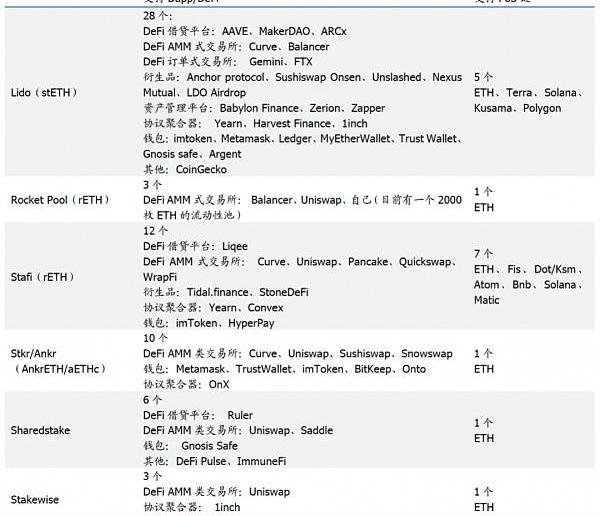Click the AAVE, MakerDAO, ARCx lending line

(245, 32)
